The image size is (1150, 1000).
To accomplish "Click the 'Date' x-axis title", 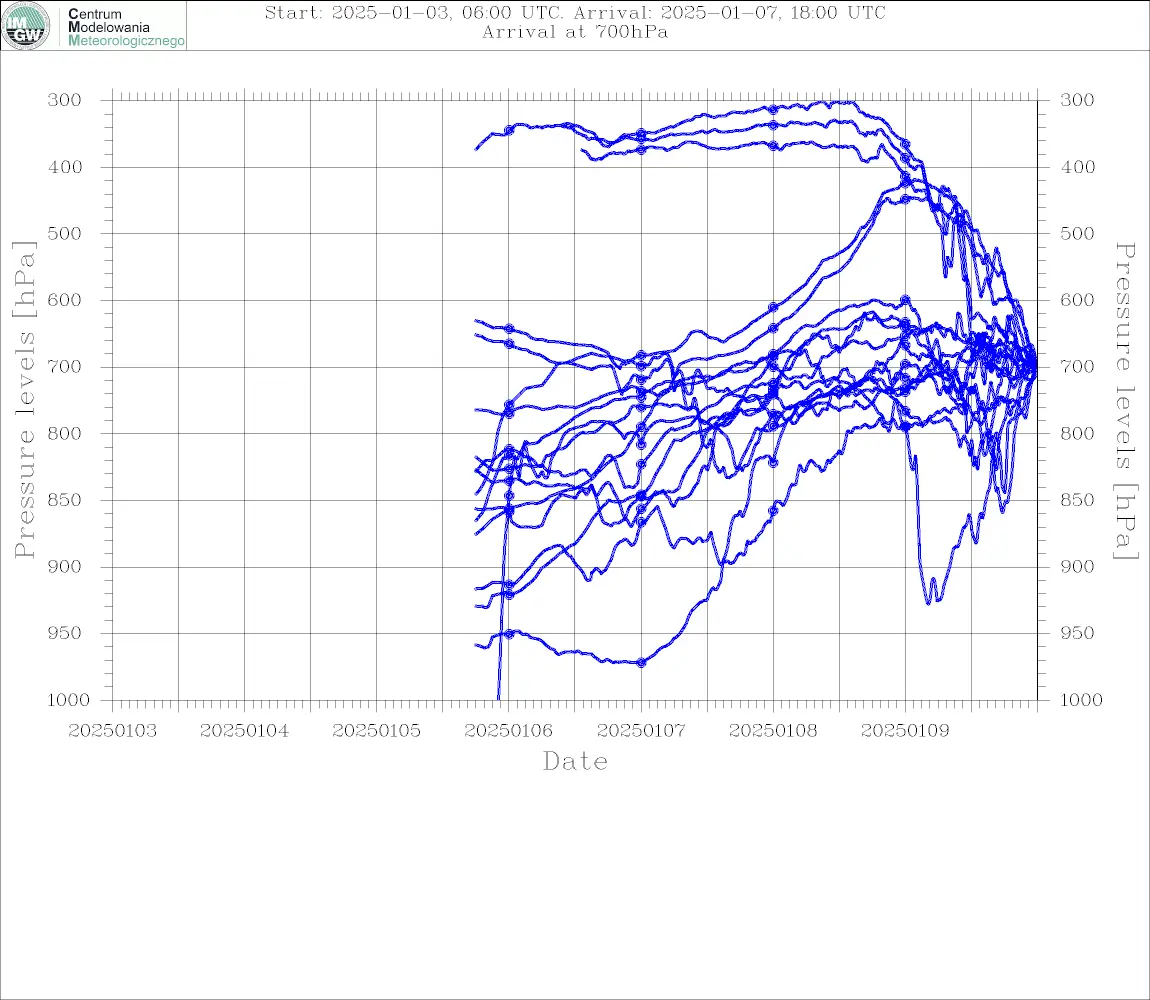I will coord(575,762).
